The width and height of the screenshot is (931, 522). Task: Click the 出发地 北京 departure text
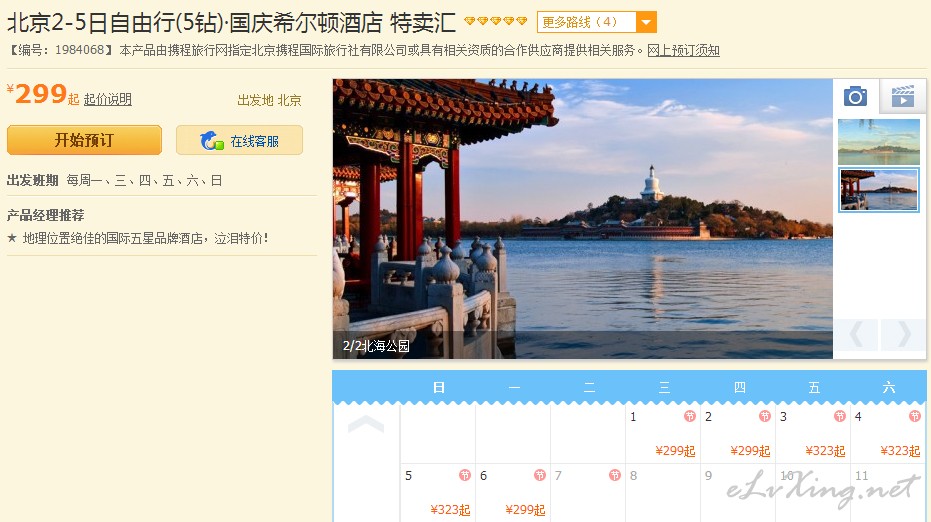tap(270, 100)
